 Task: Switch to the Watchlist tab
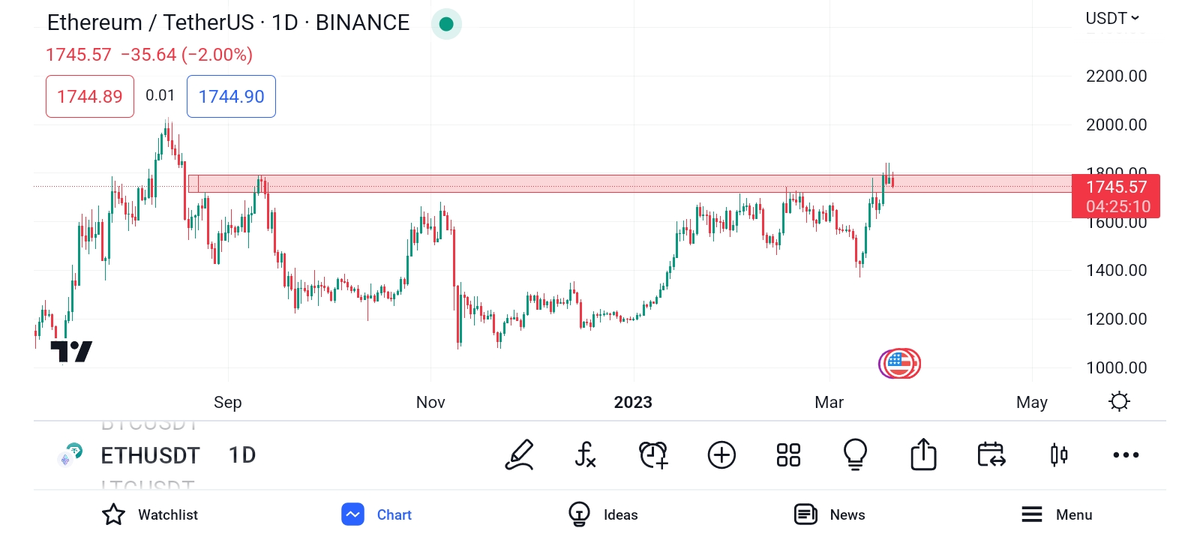[x=150, y=515]
